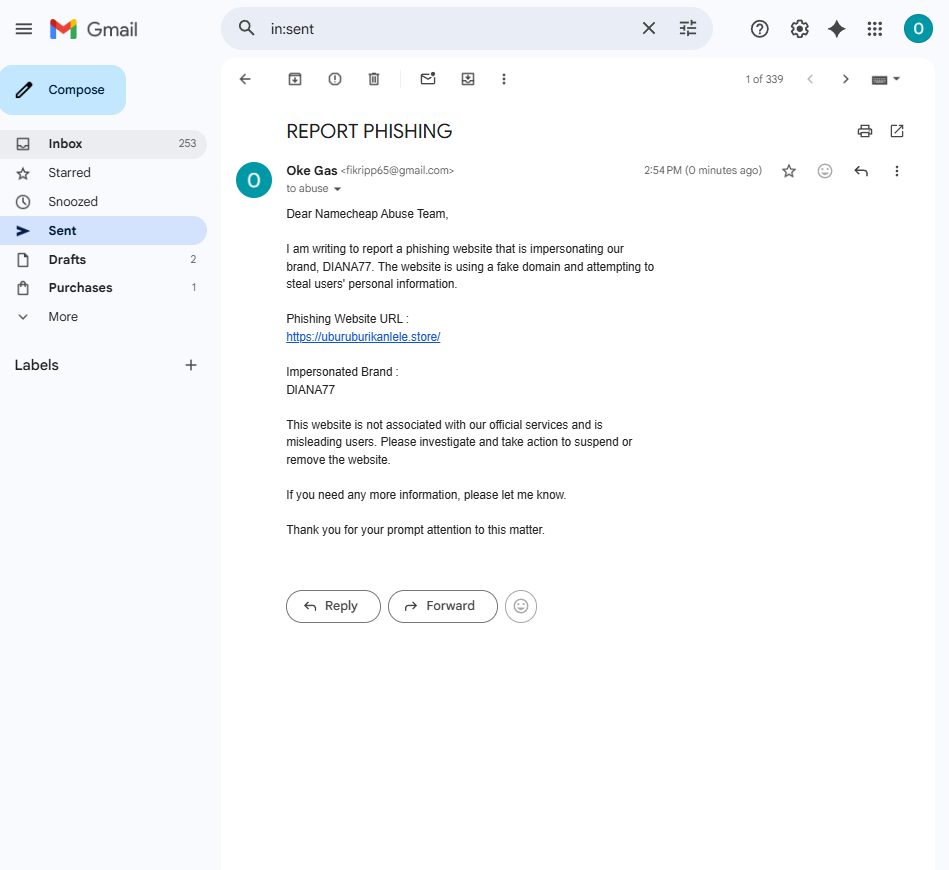Go back to Sent list
The image size is (949, 870).
pos(245,79)
